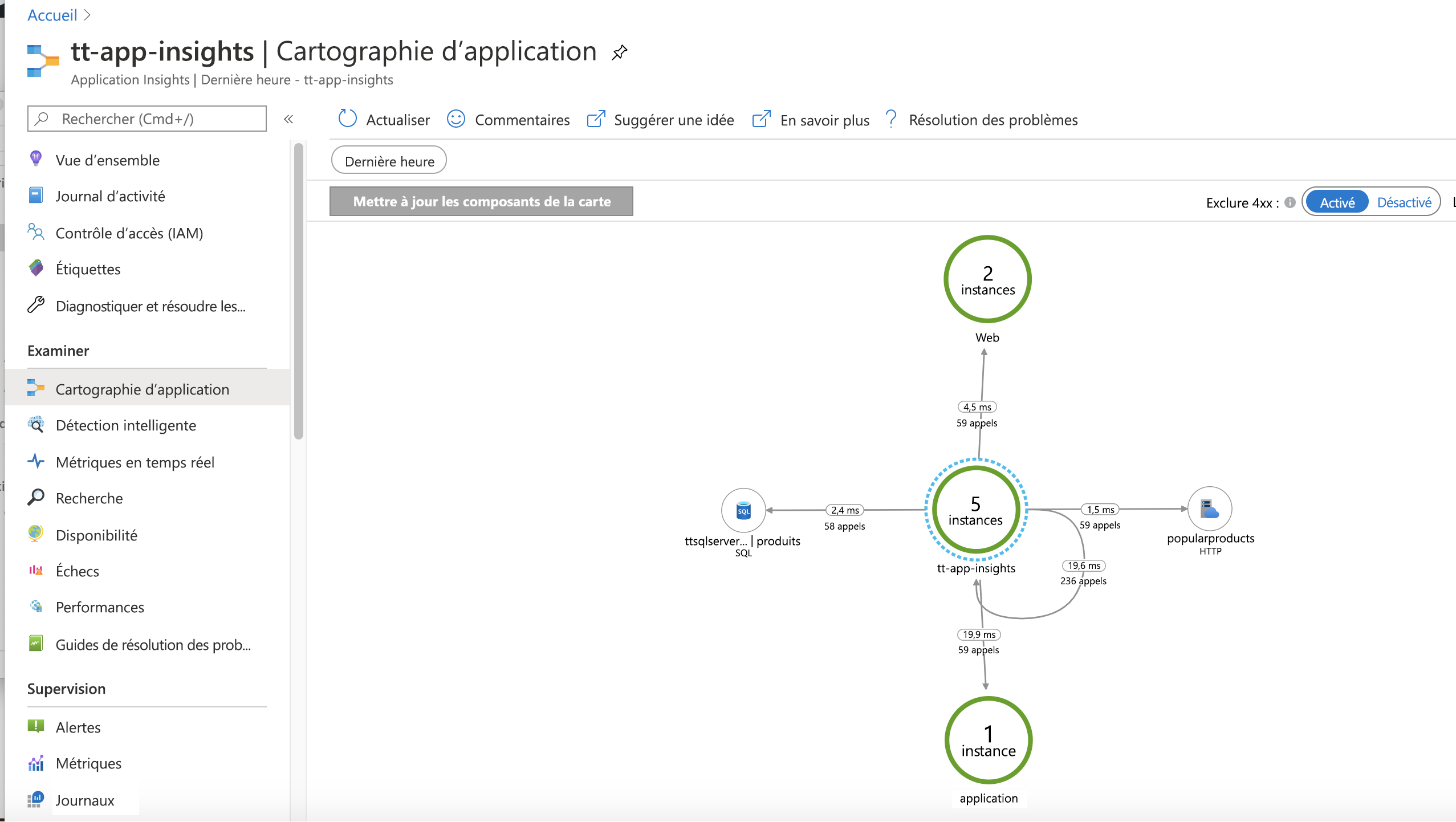Image resolution: width=1456 pixels, height=822 pixels.
Task: Select the Web node with 2 instances
Action: pyautogui.click(x=987, y=279)
